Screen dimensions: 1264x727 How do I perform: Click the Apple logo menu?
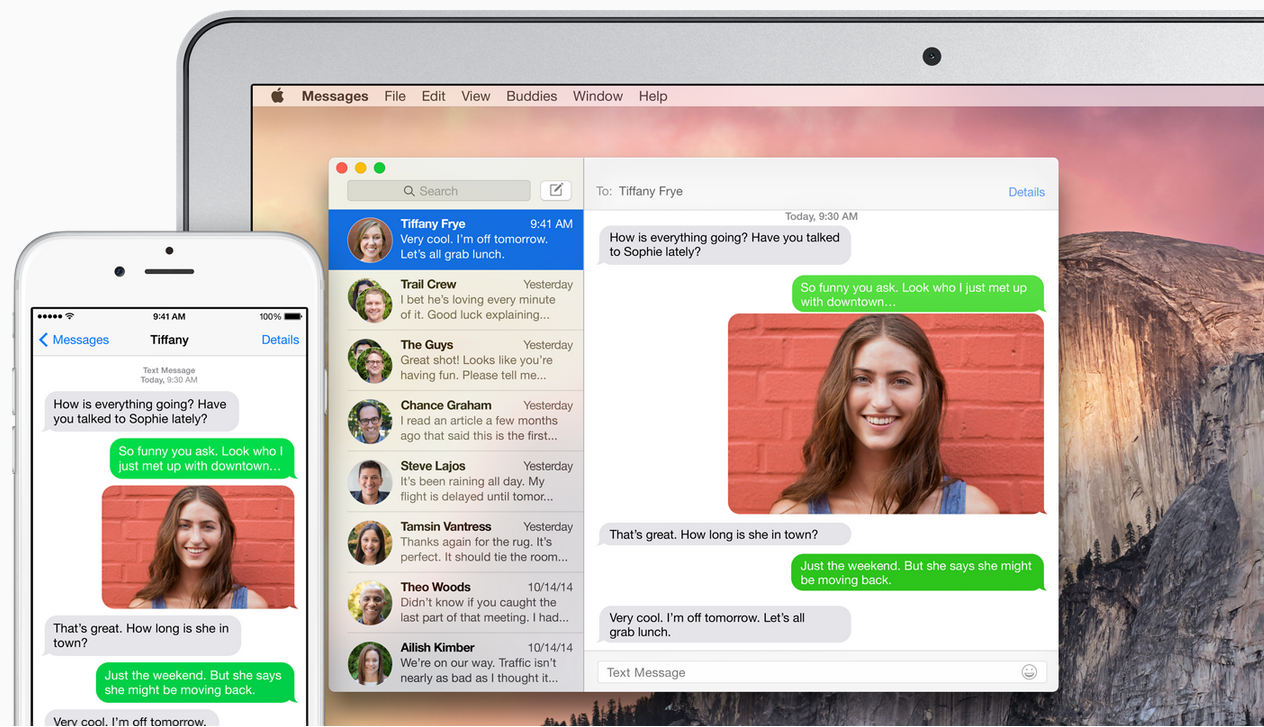tap(277, 96)
